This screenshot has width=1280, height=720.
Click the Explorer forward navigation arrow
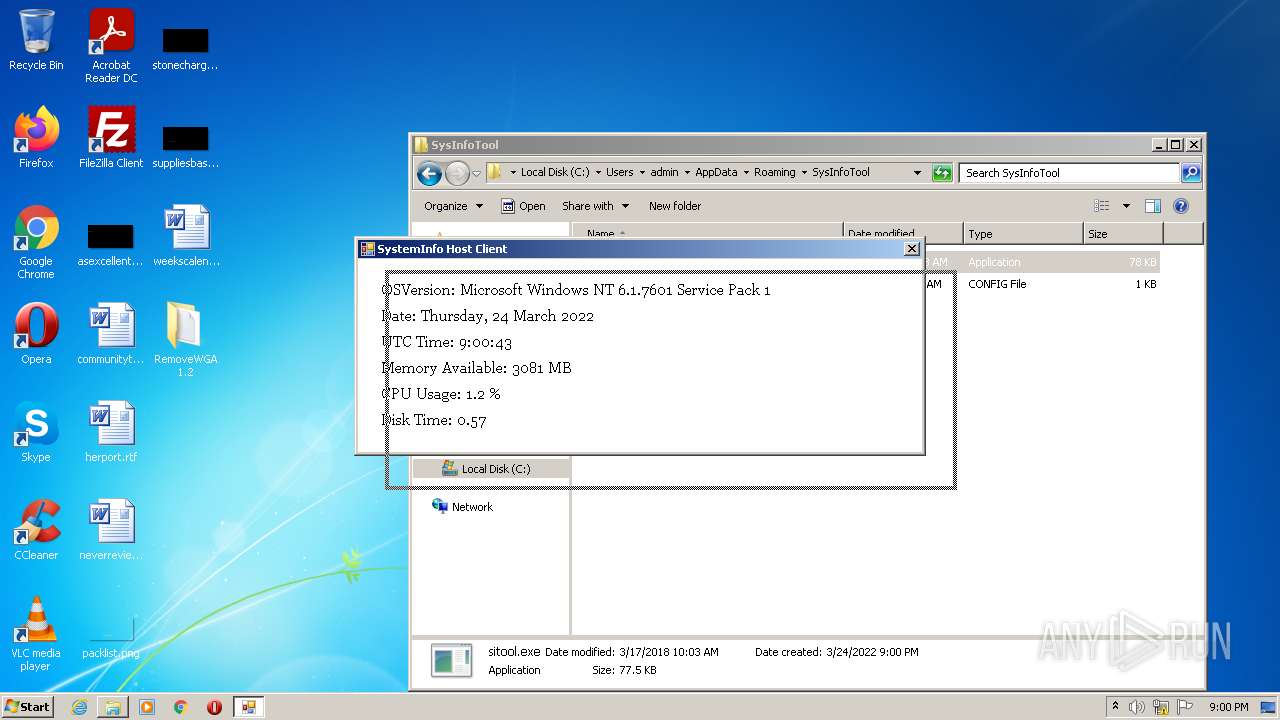457,173
